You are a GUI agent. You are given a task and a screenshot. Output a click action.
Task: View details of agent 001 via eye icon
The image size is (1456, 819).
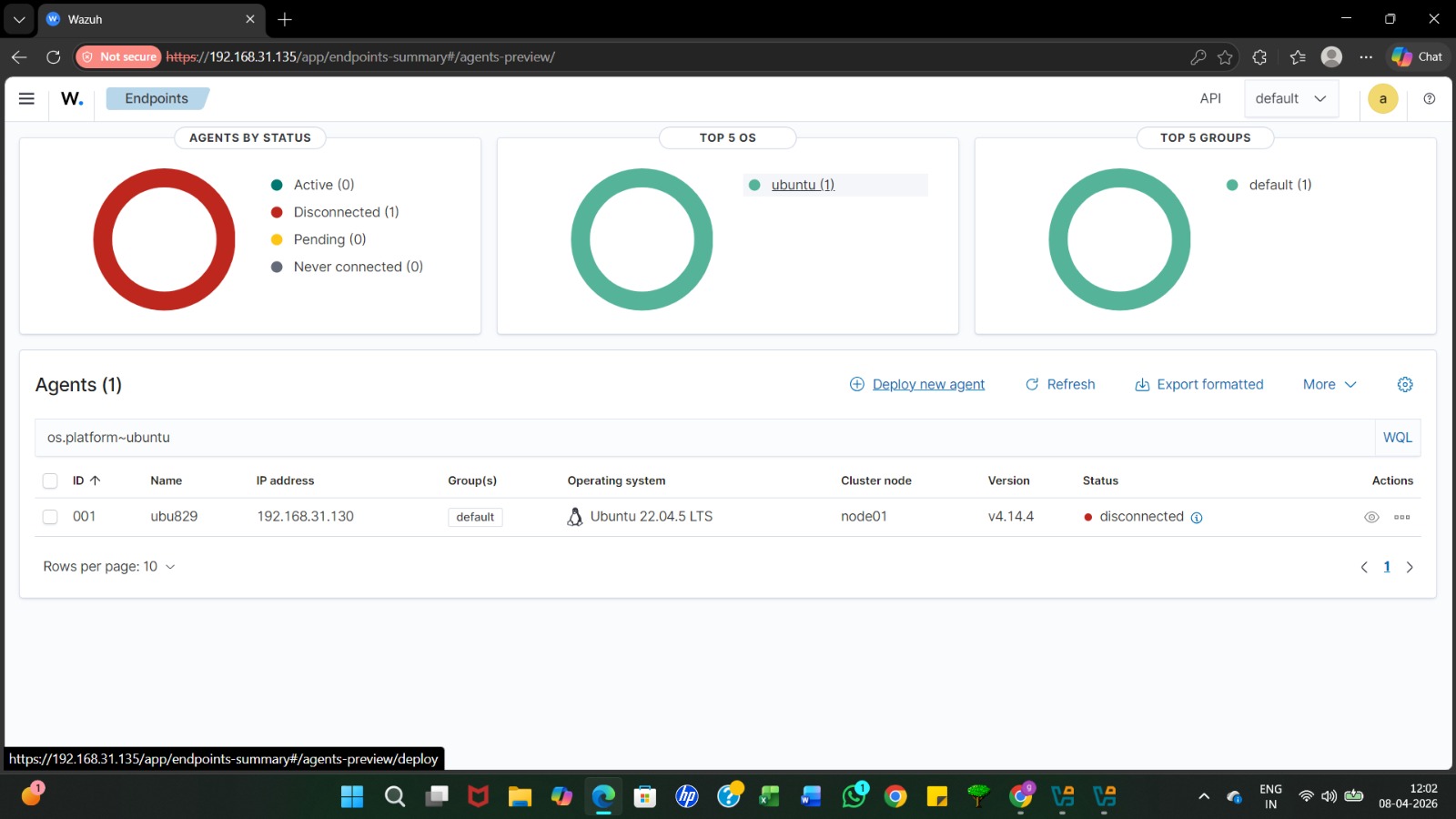pos(1371,517)
